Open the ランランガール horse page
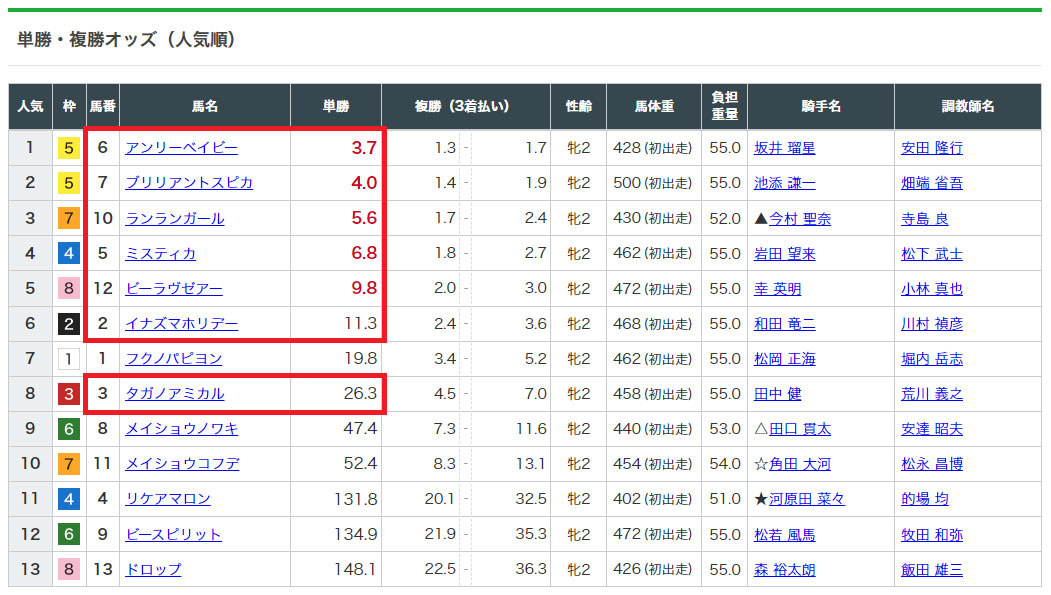The height and width of the screenshot is (595, 1051). point(174,218)
